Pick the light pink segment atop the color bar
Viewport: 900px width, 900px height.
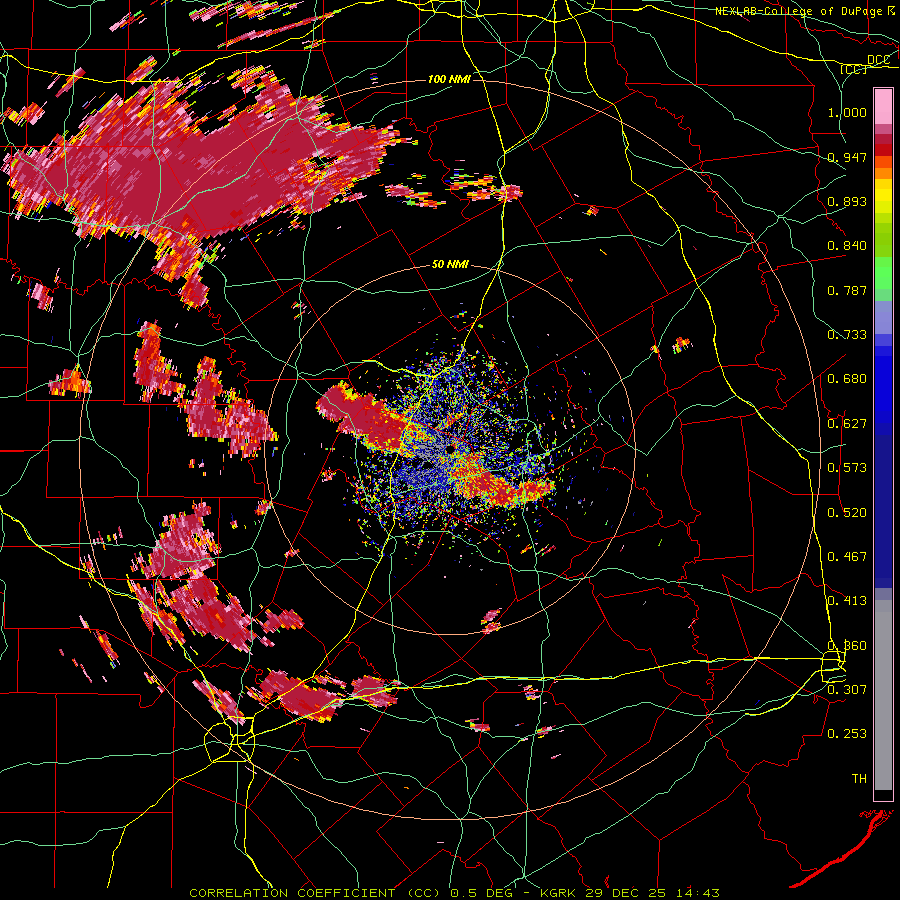883,107
